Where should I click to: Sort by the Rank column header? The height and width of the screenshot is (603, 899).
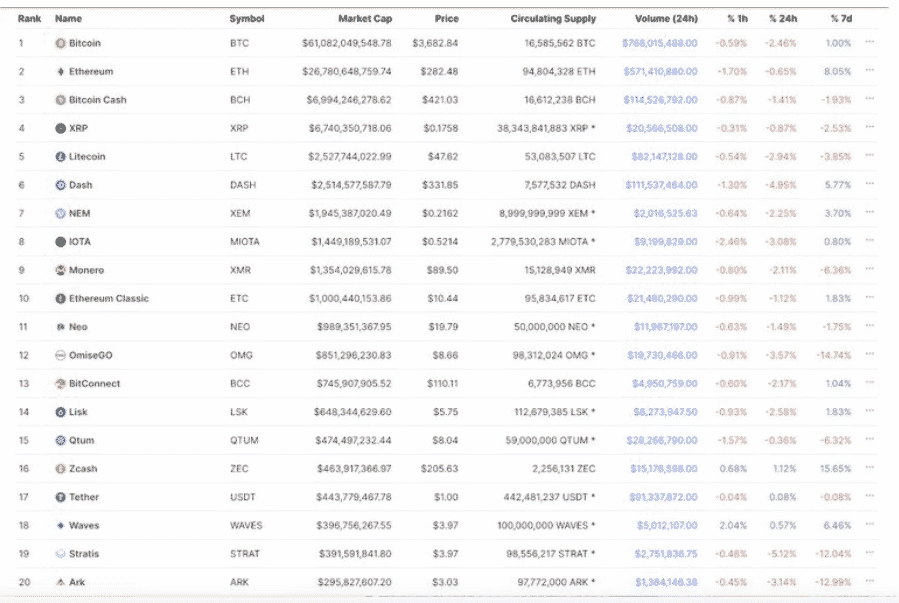(x=29, y=19)
